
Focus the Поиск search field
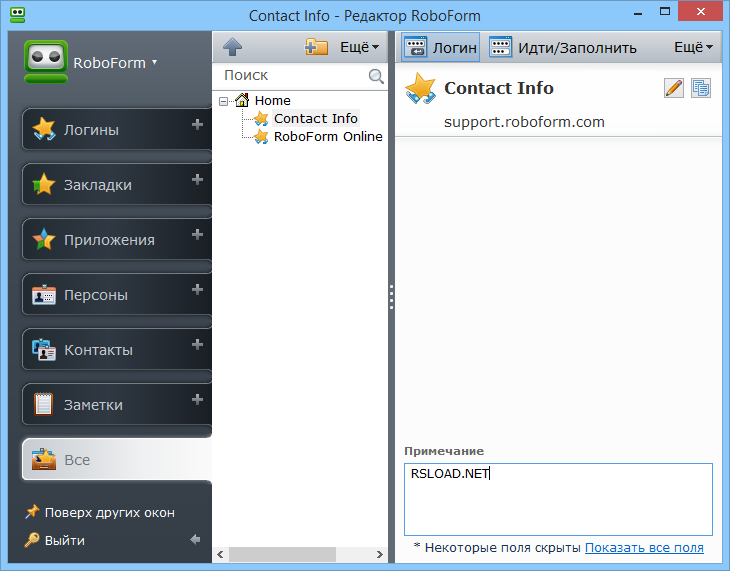click(x=293, y=75)
